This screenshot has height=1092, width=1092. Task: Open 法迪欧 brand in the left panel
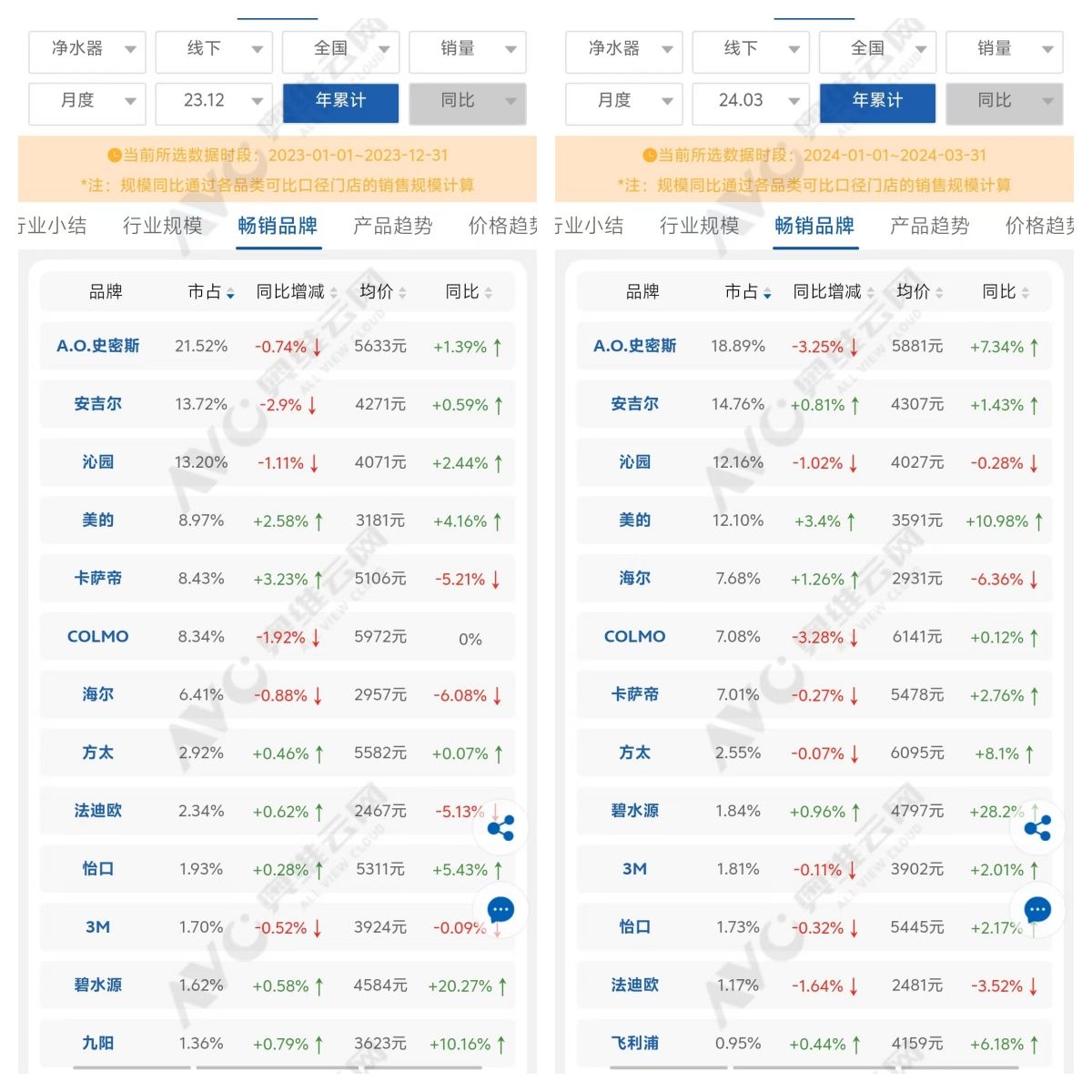[98, 811]
